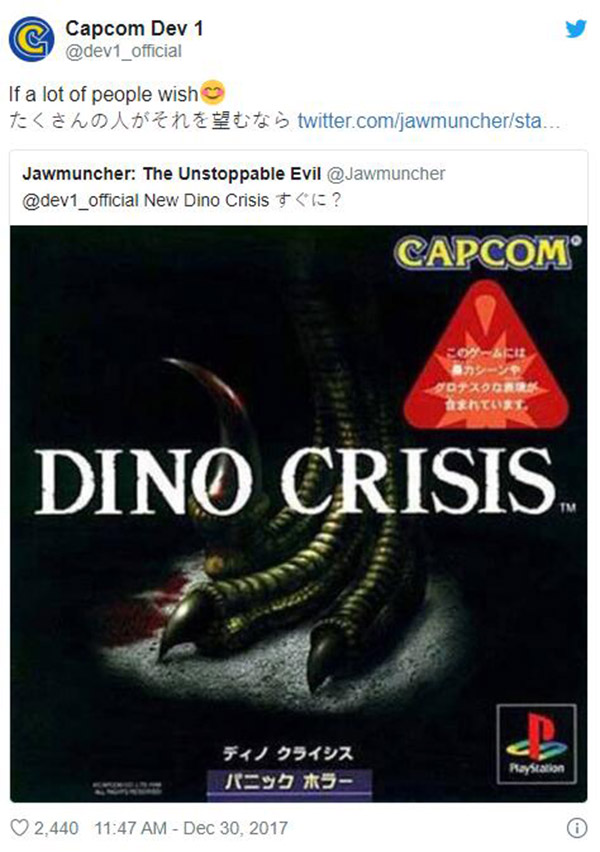The height and width of the screenshot is (852, 600).
Task: Like the tweet with heart icon
Action: [20, 828]
